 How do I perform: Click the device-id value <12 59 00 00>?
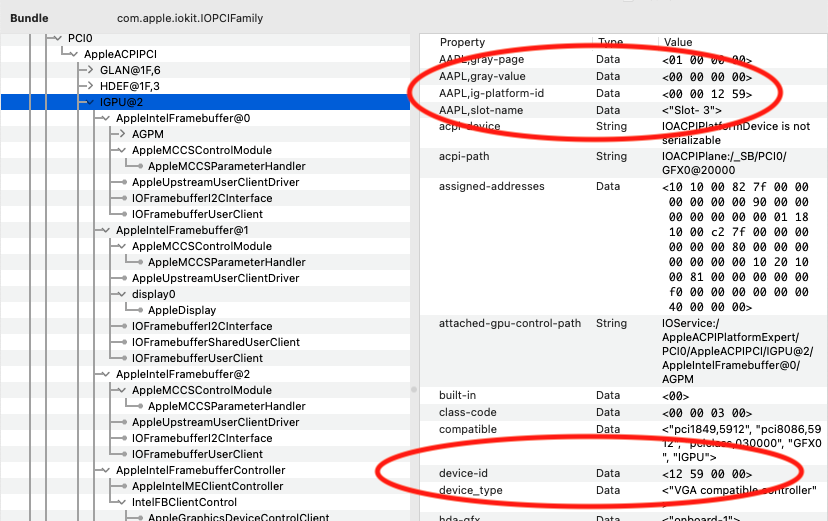(707, 474)
